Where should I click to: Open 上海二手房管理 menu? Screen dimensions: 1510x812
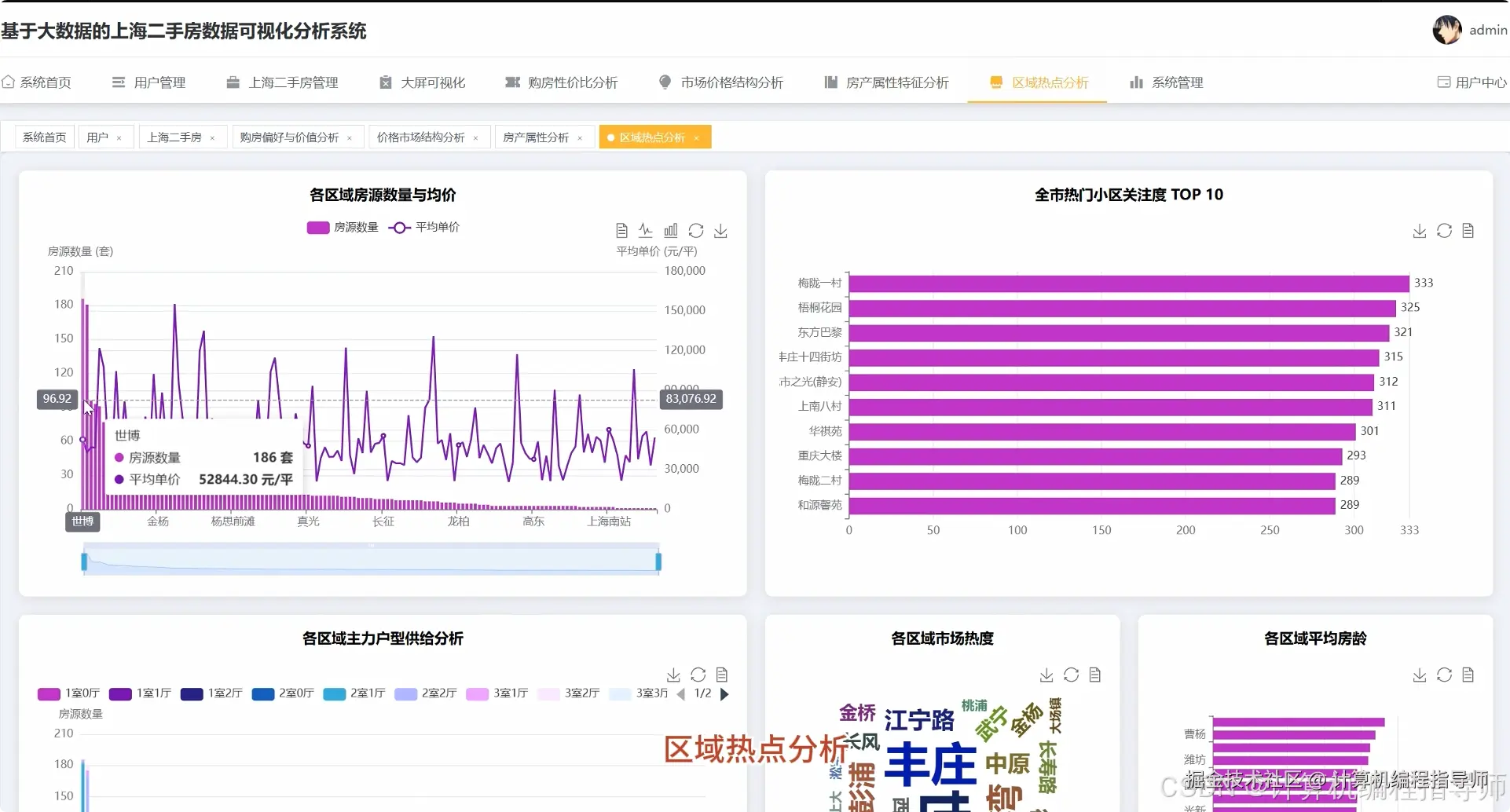(x=283, y=82)
